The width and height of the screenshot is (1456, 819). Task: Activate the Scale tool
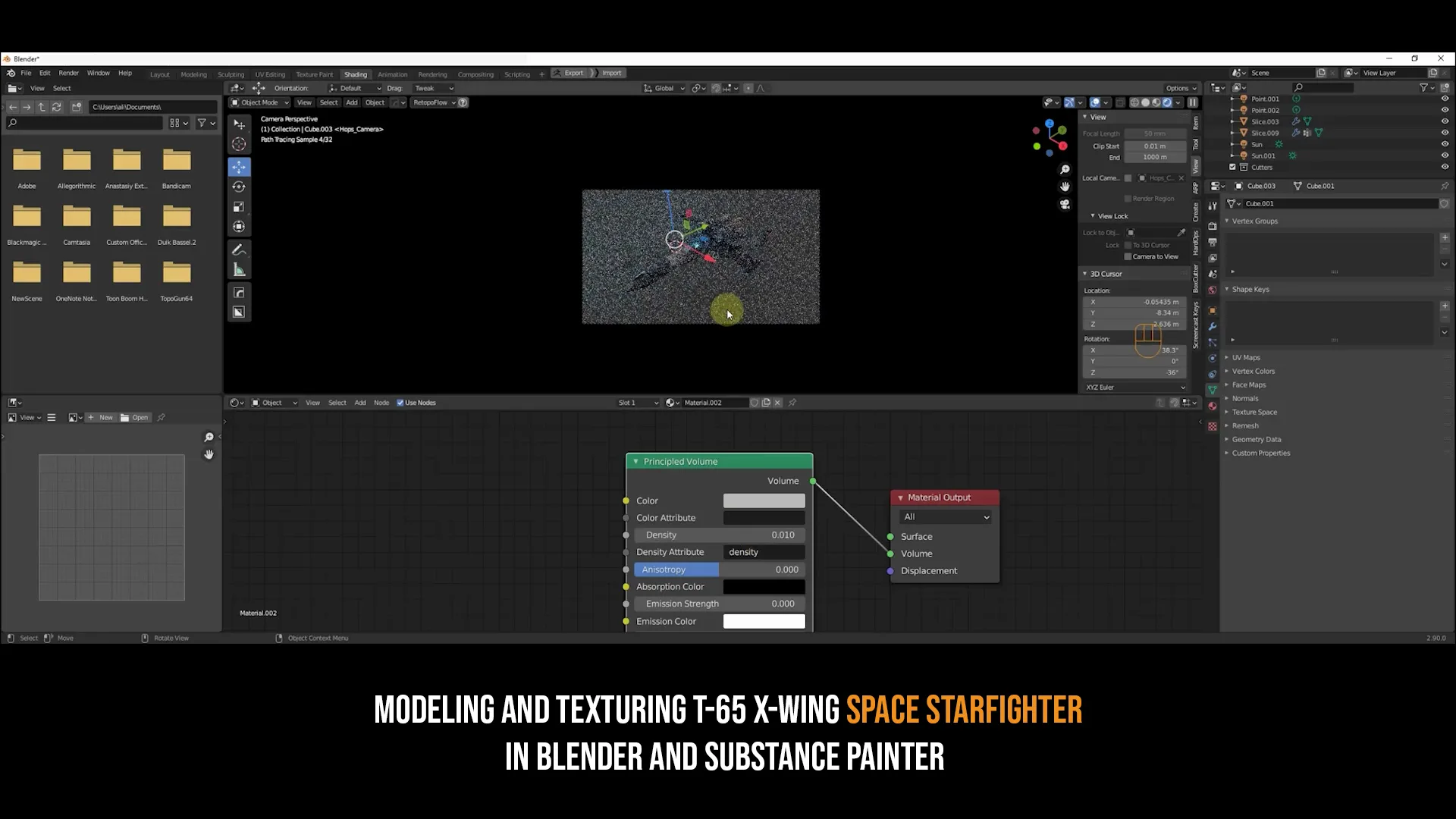coord(239,206)
